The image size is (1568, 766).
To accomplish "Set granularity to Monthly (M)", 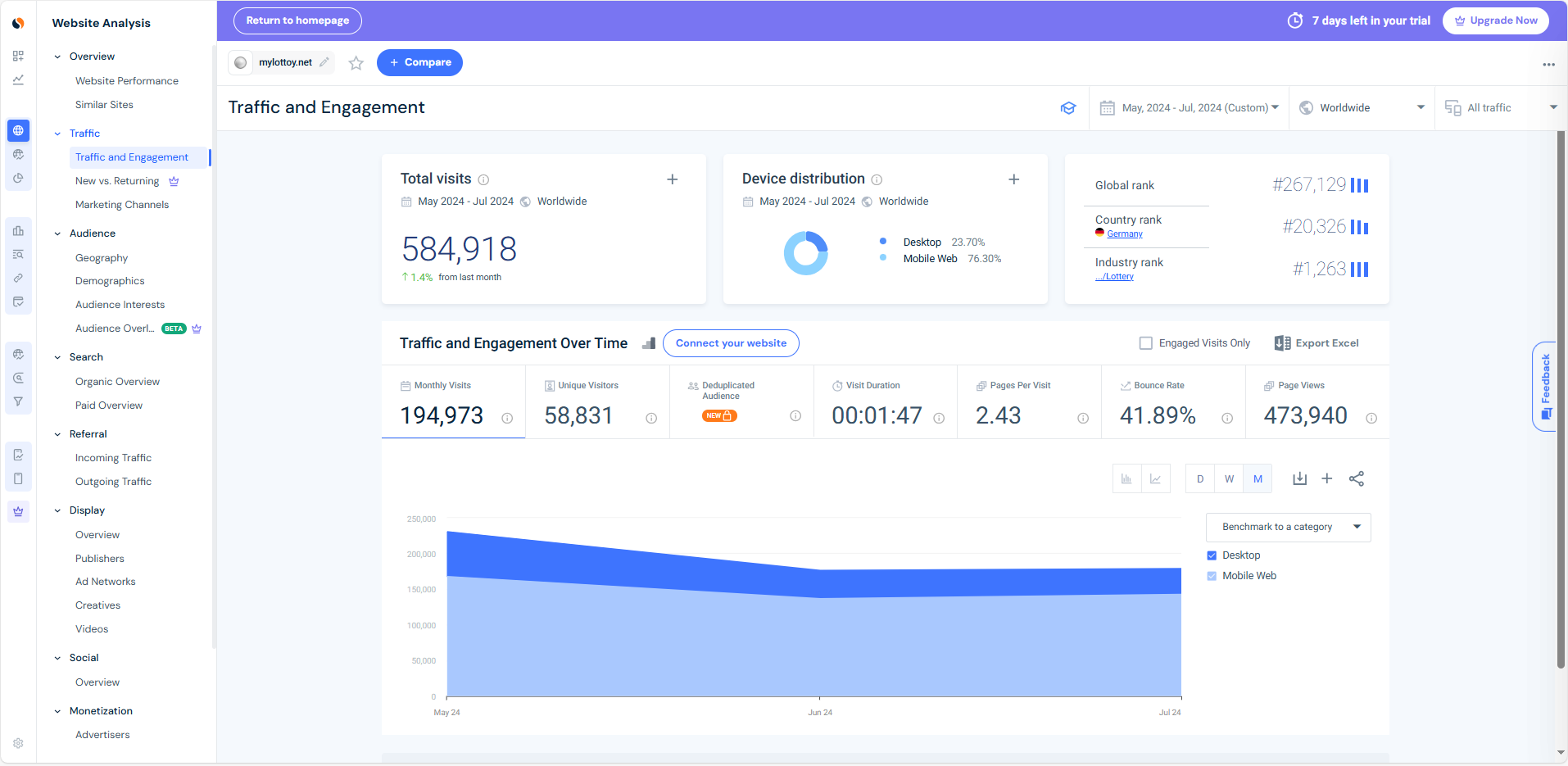I will 1258,478.
